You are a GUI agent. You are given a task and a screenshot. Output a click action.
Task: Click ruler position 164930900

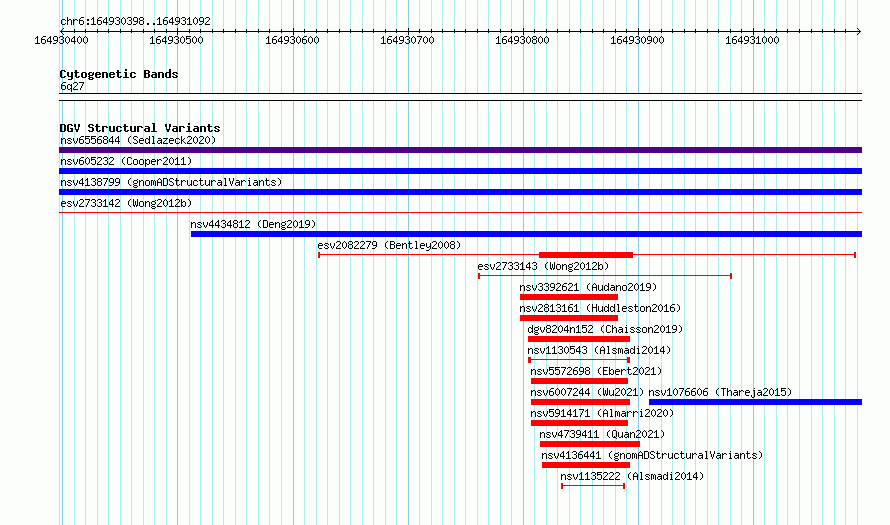[637, 40]
